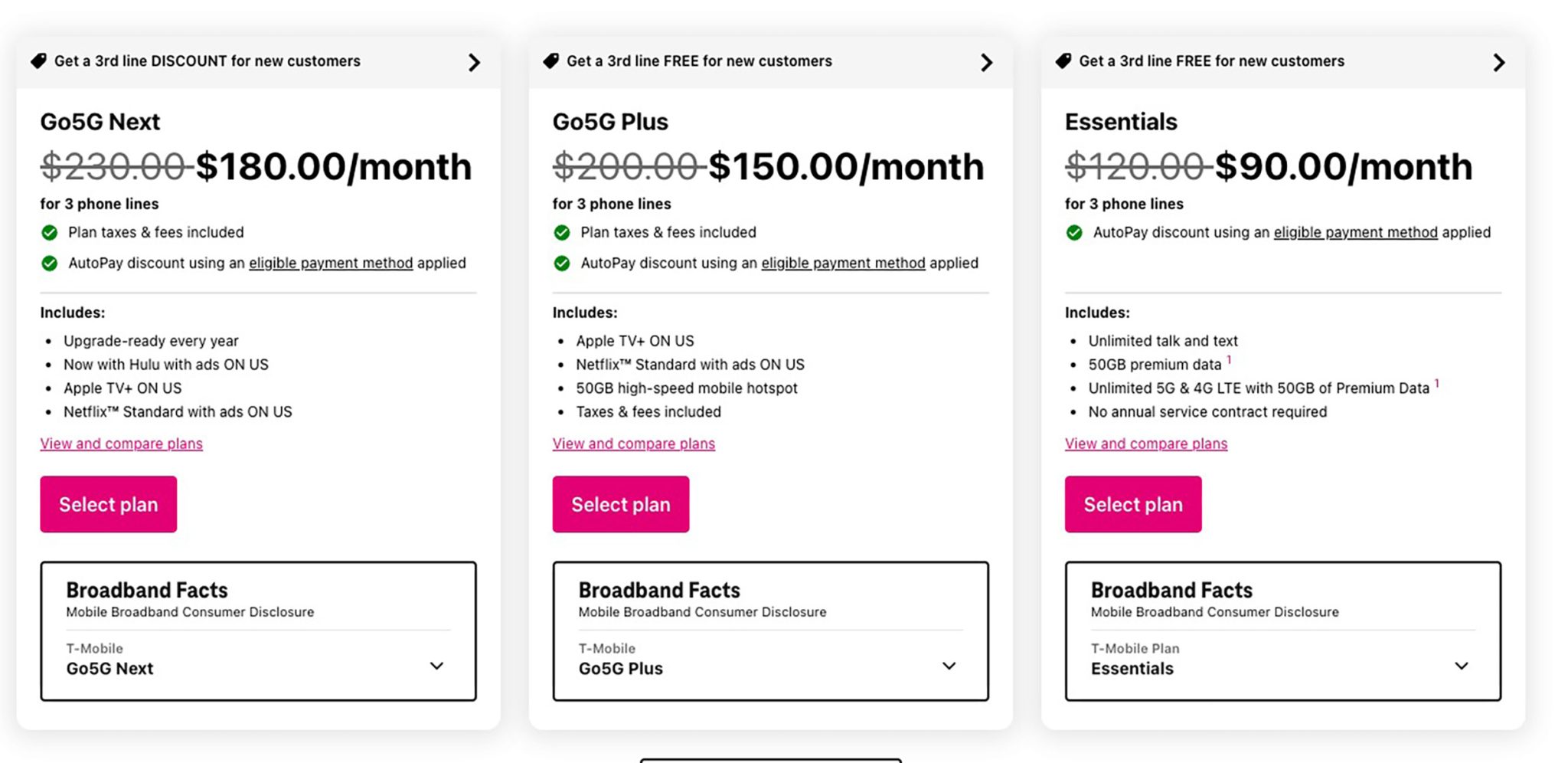Click footnote 1 next to 50GB premium data
This screenshot has height=763, width=1568.
point(1229,359)
